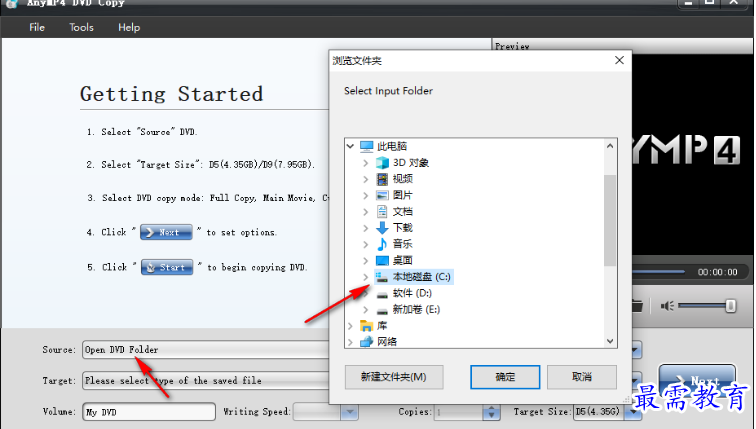
Task: Click the preview playback progress bar
Action: 658,272
